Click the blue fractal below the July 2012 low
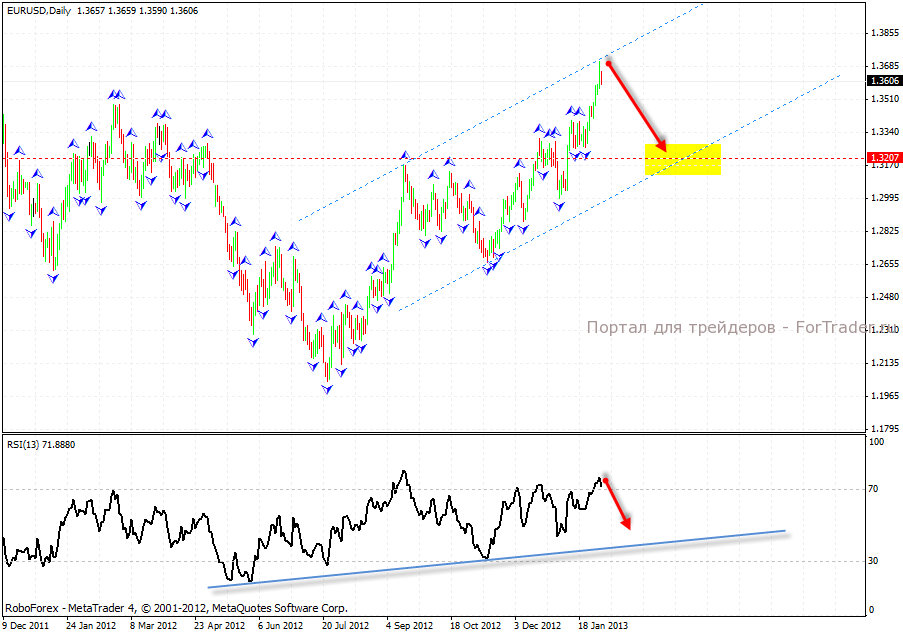The width and height of the screenshot is (903, 633). click(x=327, y=389)
